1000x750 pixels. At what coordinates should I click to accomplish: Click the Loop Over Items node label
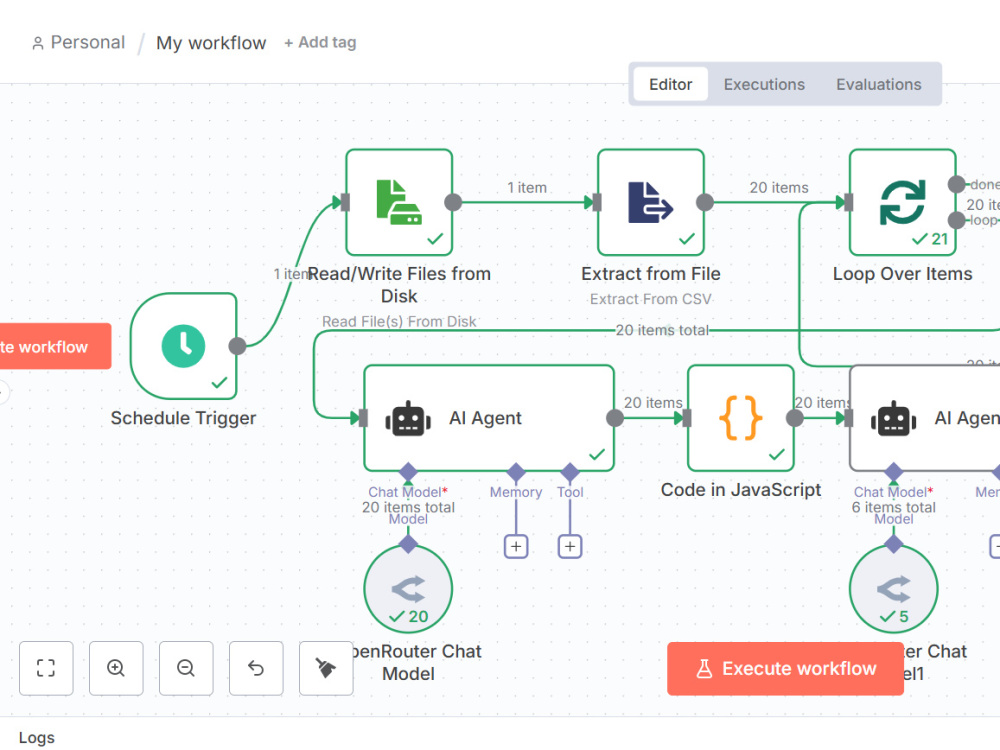pos(902,274)
